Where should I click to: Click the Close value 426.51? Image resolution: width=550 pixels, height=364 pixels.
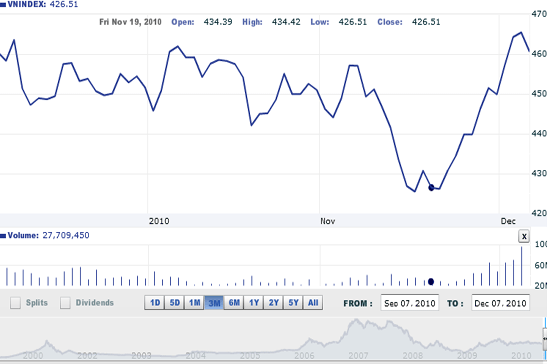click(426, 22)
